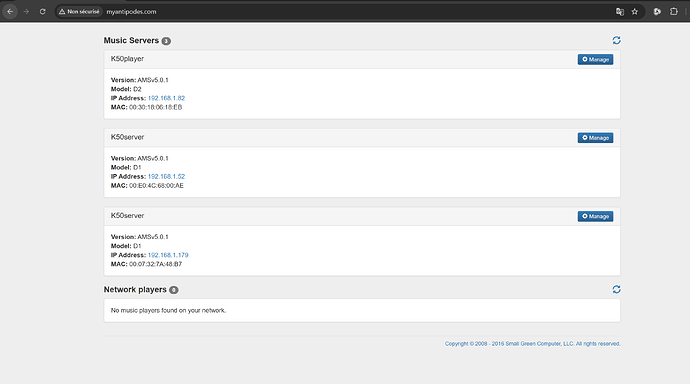Manage the K50player server
Image resolution: width=690 pixels, height=384 pixels.
point(595,59)
